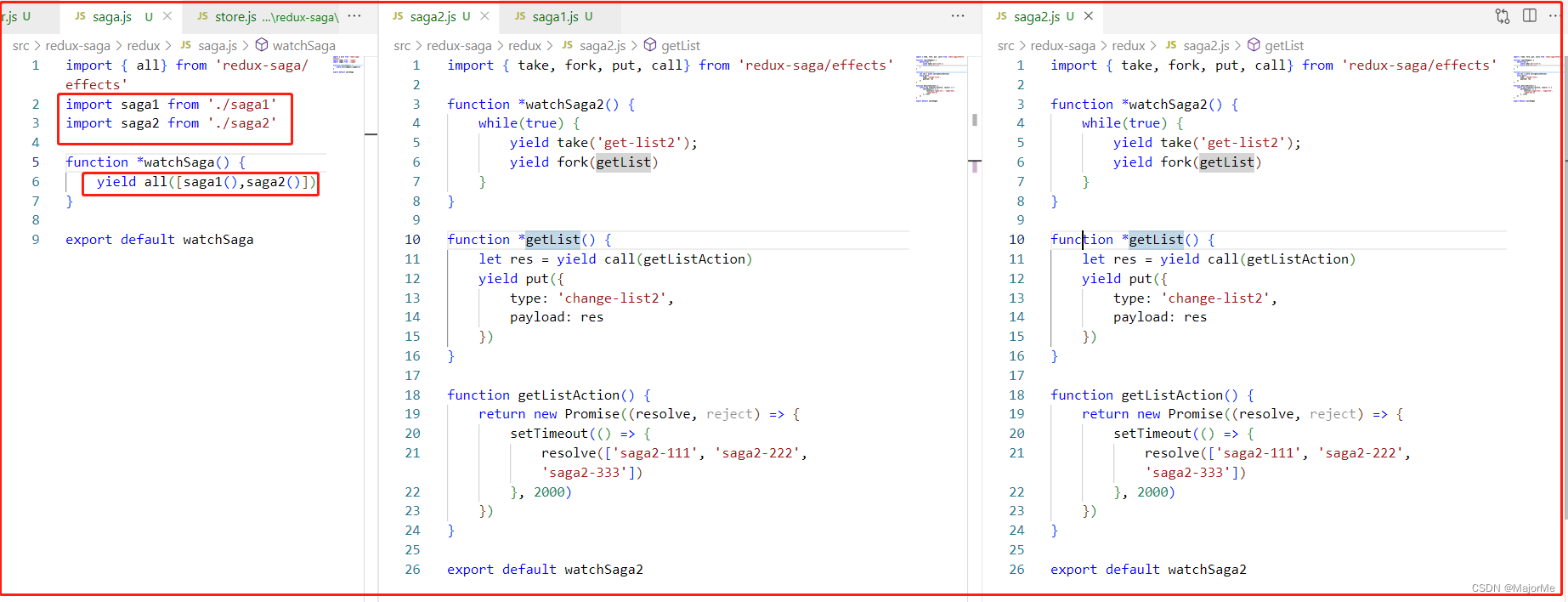
Task: Click JS file icon on saga1.js tab
Action: click(x=520, y=16)
